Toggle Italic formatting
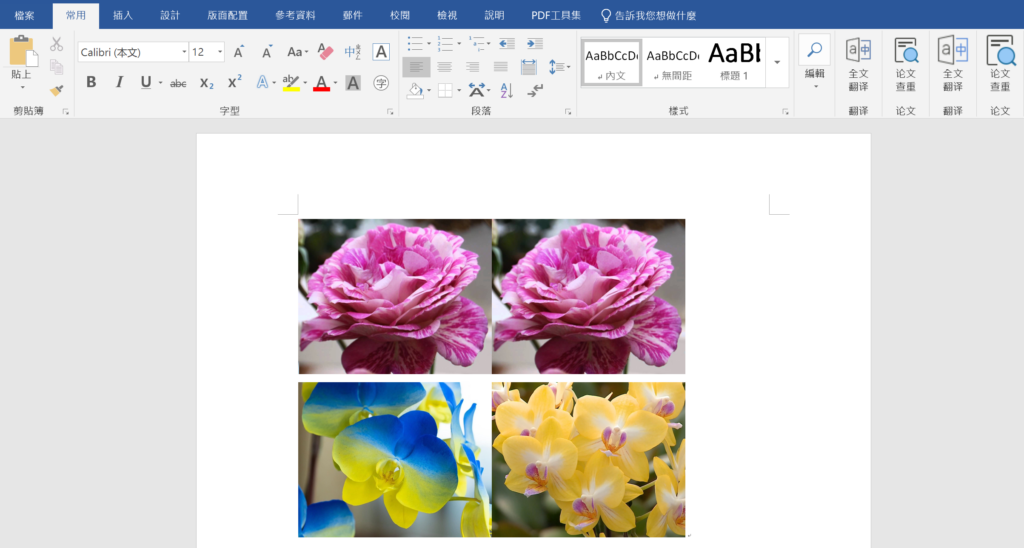 119,83
